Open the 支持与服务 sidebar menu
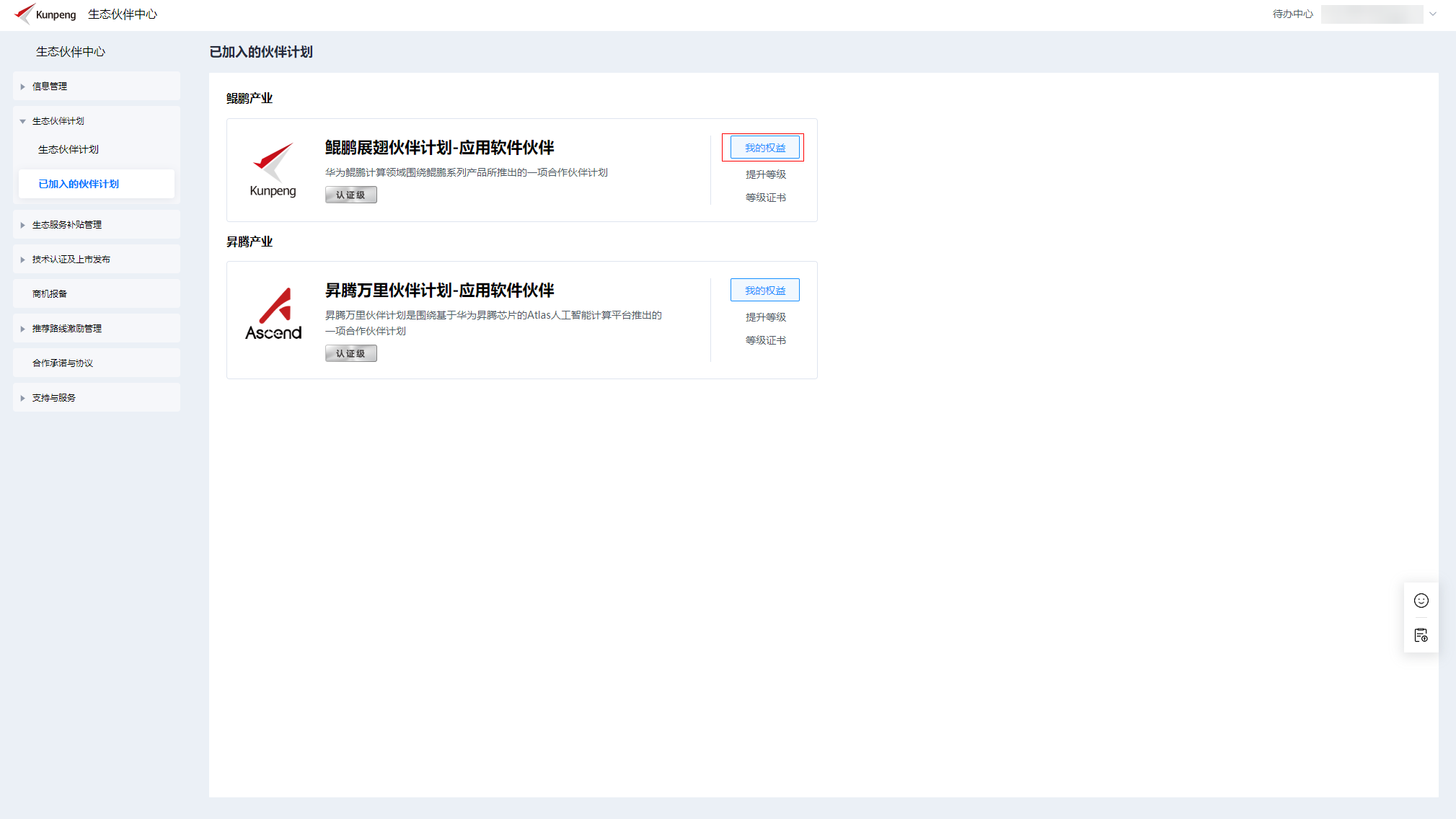1456x819 pixels. [97, 397]
